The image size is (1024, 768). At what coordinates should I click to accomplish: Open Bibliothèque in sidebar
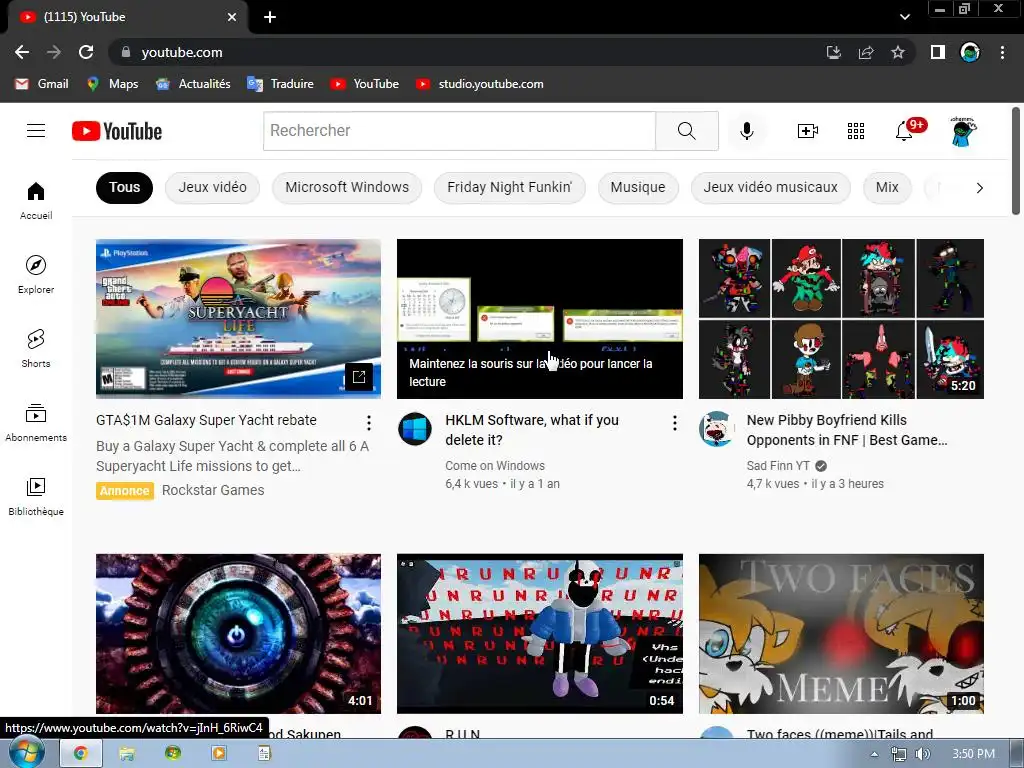click(36, 496)
